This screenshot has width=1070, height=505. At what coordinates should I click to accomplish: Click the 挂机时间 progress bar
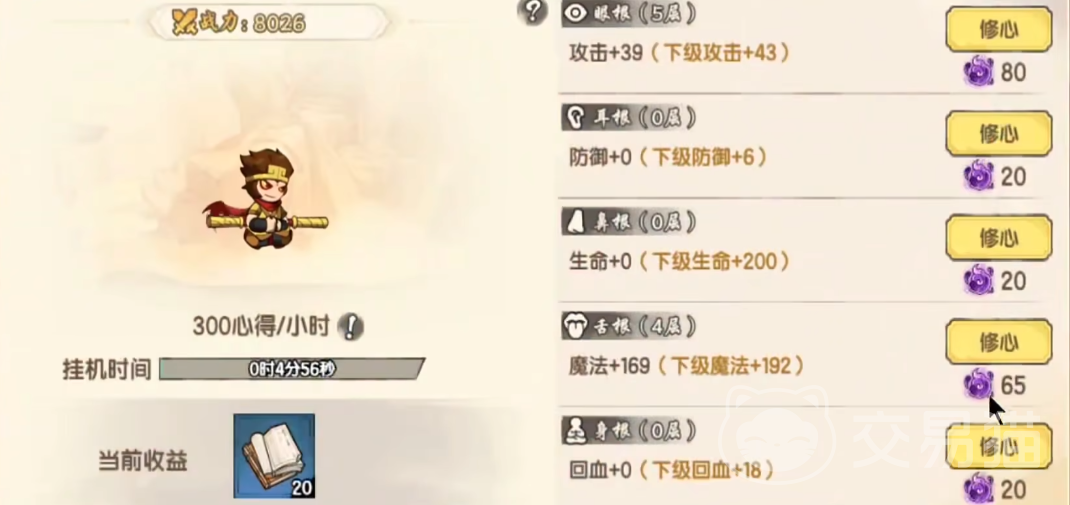pyautogui.click(x=292, y=369)
